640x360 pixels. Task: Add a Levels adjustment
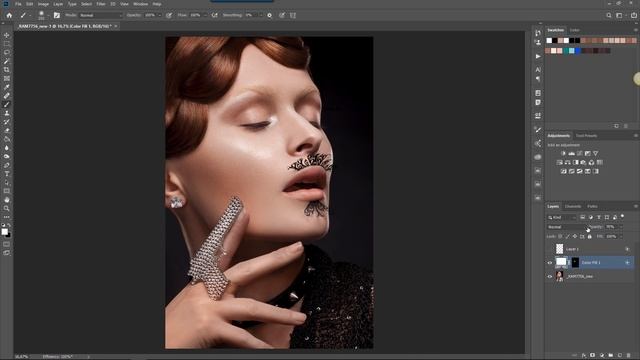pos(571,153)
